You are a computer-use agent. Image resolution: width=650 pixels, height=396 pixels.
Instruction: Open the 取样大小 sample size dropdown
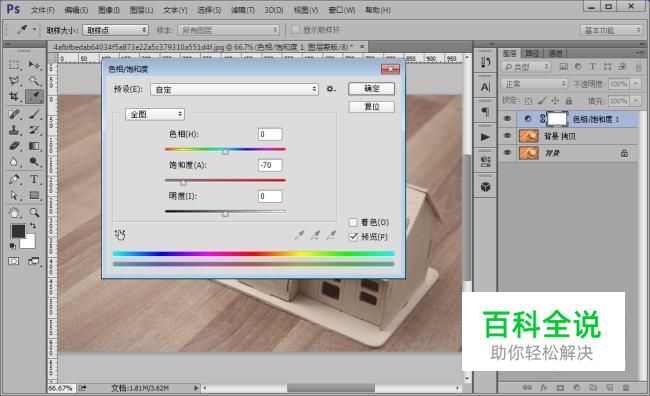115,30
